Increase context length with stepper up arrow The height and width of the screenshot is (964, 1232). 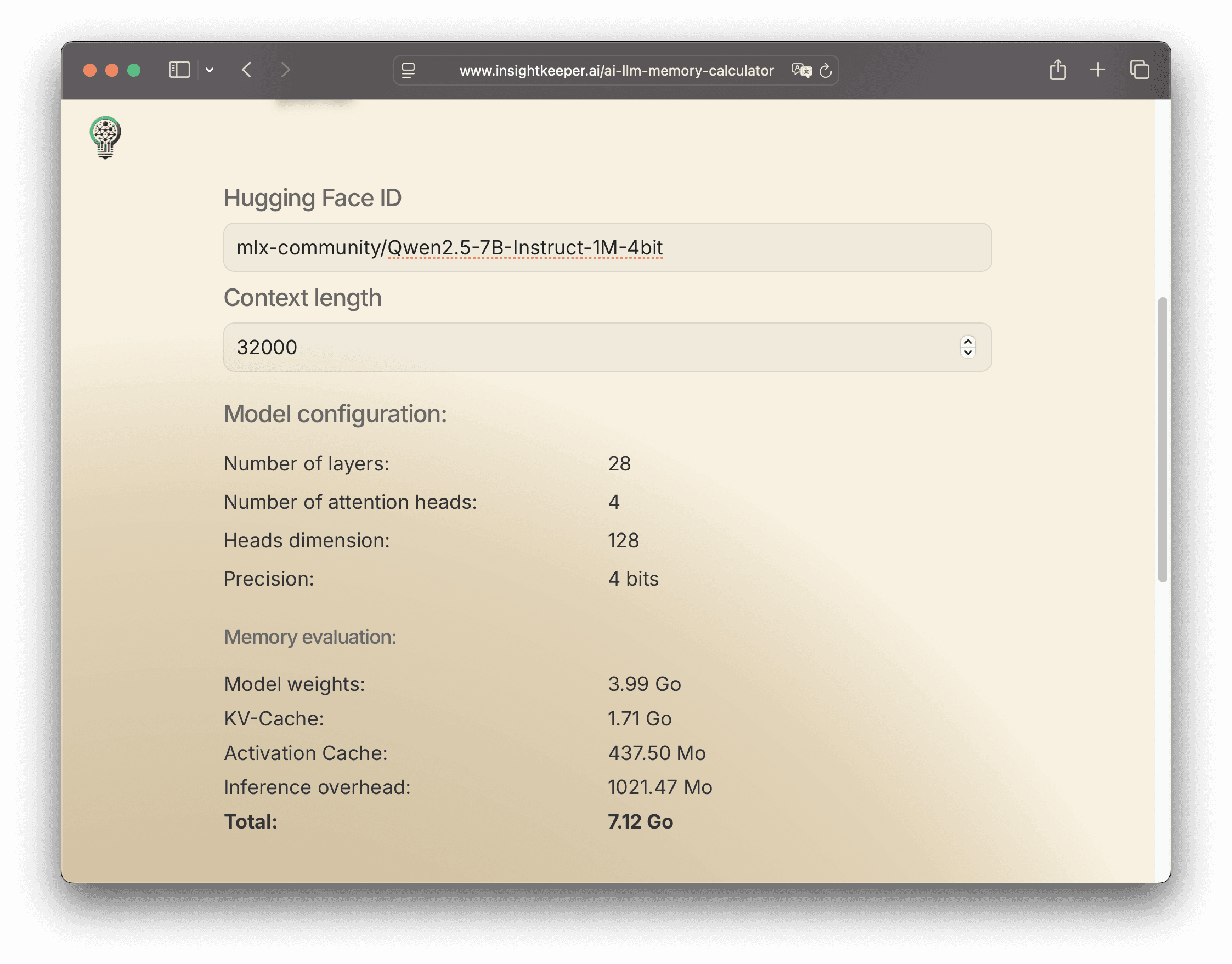(x=968, y=342)
